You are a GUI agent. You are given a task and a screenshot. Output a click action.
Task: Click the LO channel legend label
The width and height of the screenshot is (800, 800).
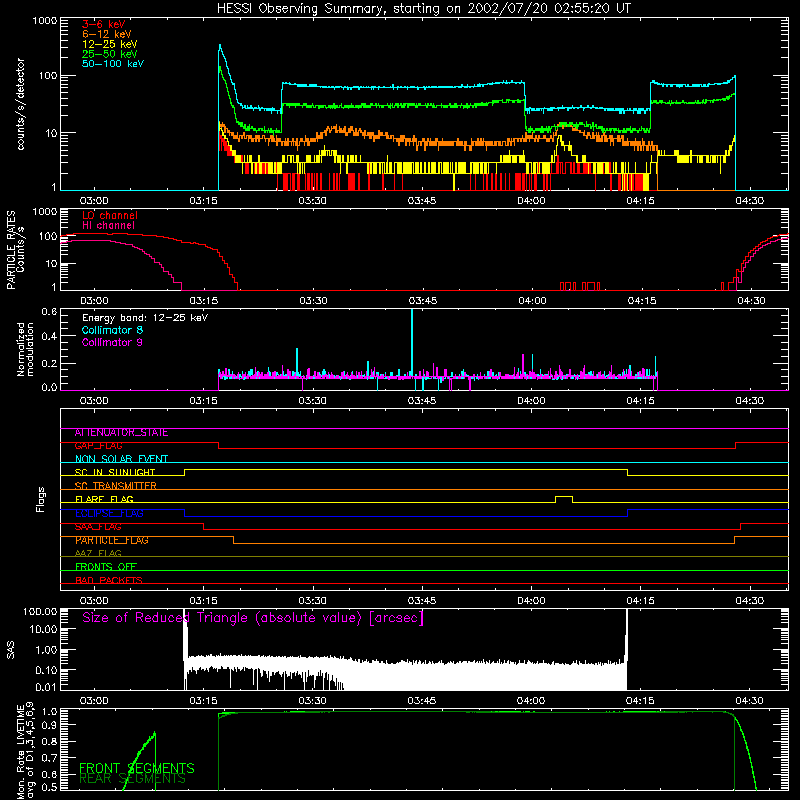110,215
